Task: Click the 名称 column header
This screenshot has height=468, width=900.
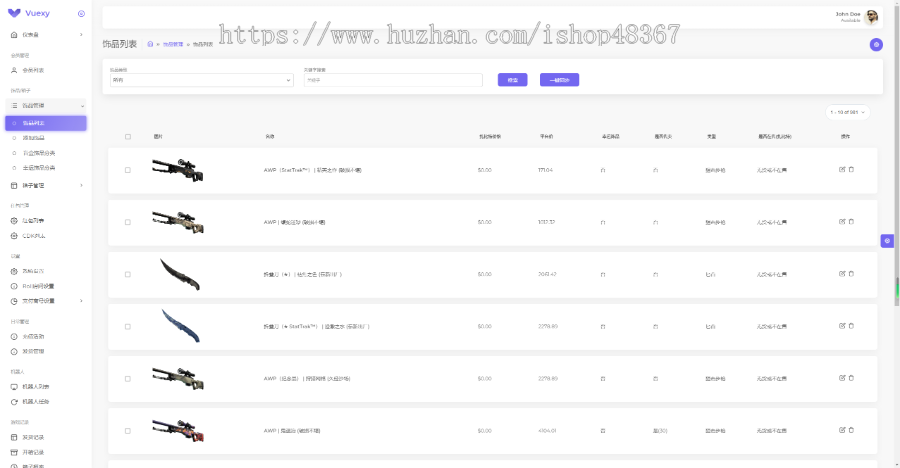Action: (x=270, y=137)
